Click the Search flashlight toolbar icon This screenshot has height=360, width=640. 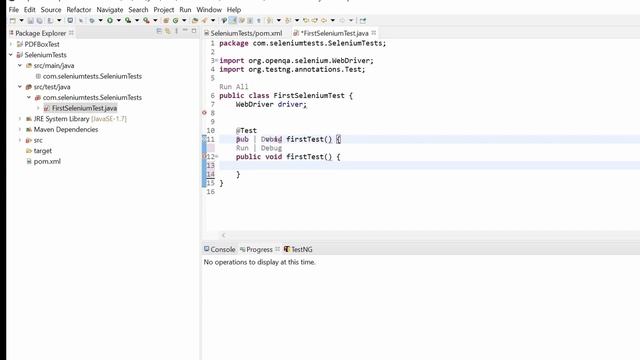tap(204, 20)
